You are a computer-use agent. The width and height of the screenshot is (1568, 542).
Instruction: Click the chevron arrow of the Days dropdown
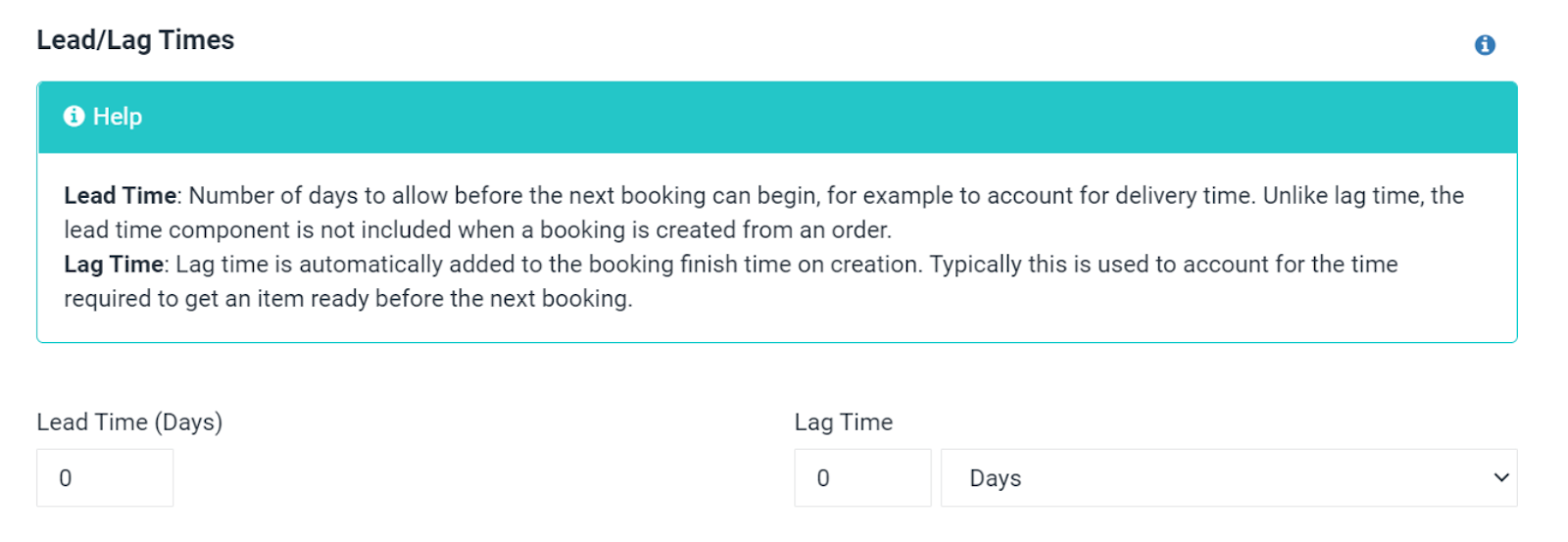[1500, 478]
